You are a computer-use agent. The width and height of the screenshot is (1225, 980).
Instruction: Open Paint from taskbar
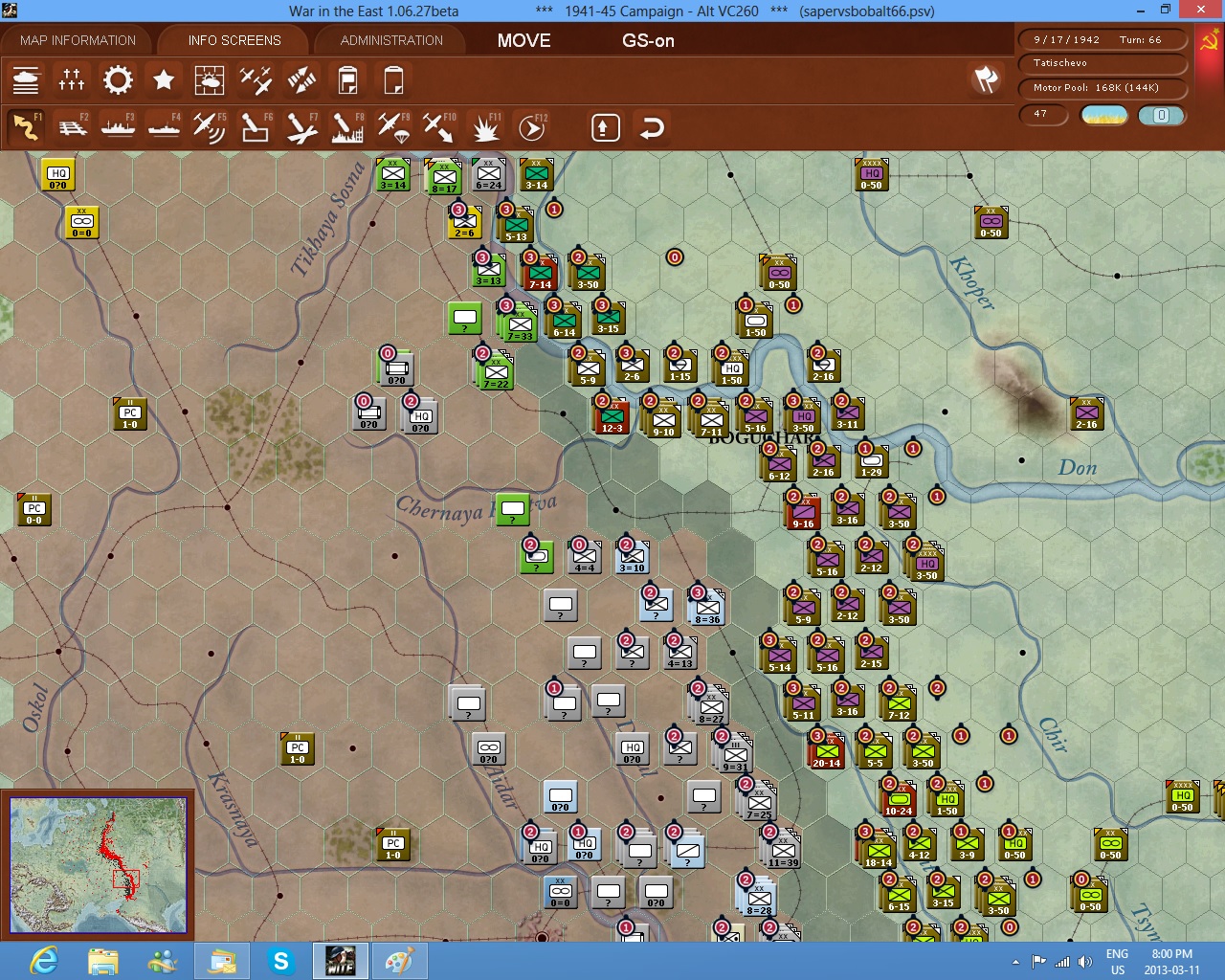(399, 961)
